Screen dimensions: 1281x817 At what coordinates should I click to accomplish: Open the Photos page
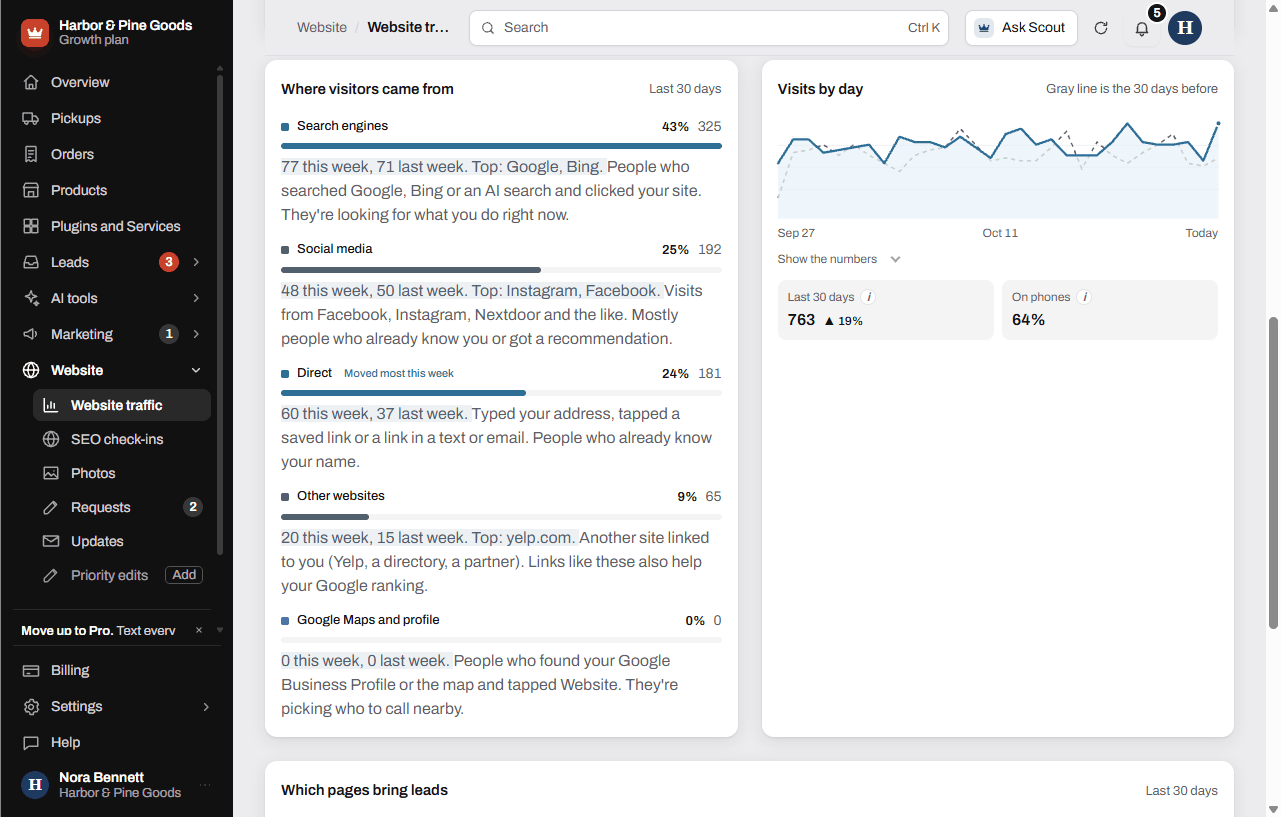tap(122, 473)
